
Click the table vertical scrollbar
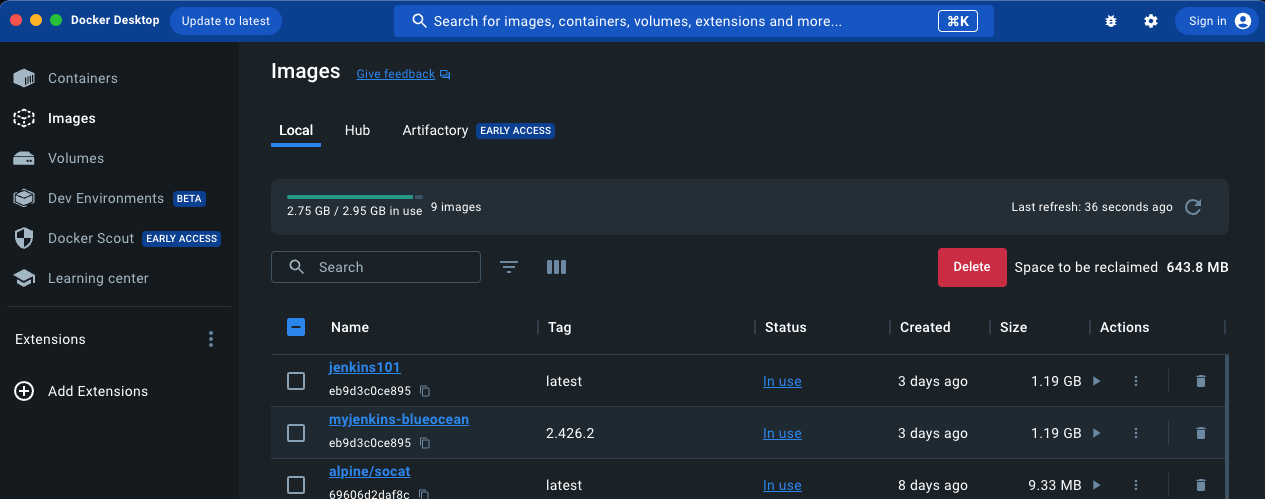(1226, 427)
